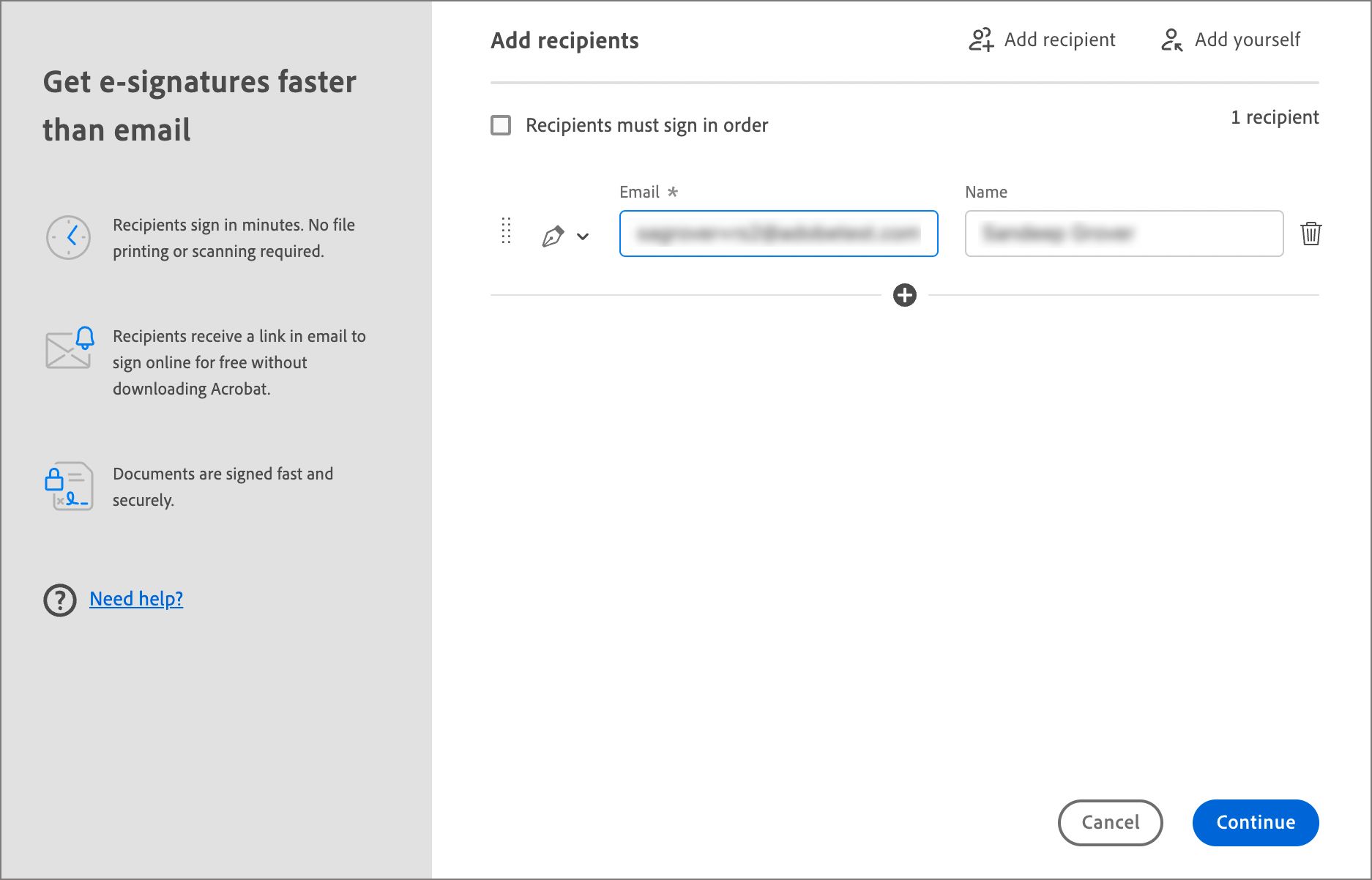Enable Recipients must sign in order

pos(501,125)
